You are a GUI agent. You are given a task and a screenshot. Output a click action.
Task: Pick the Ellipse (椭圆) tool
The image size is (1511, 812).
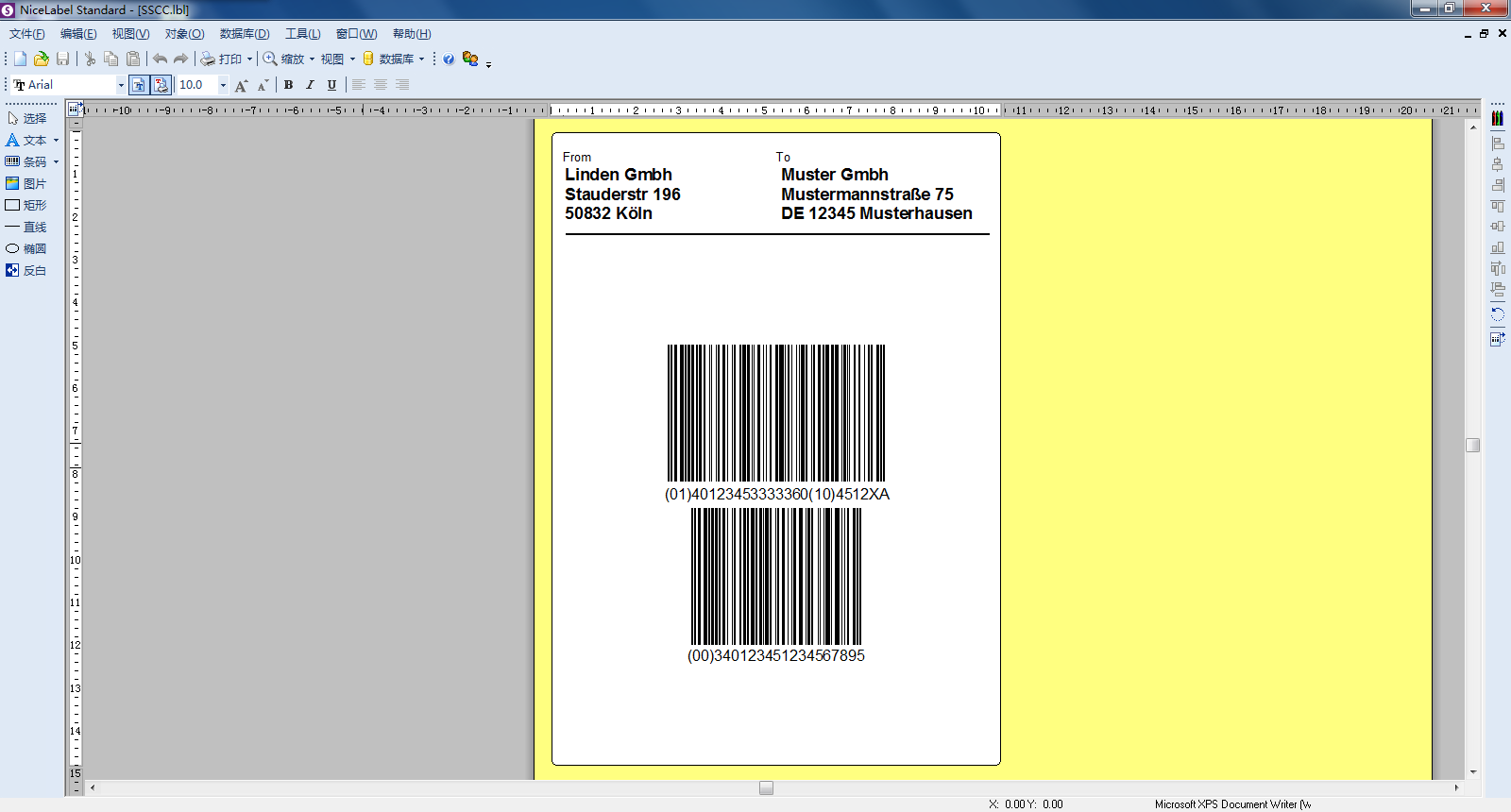coord(26,248)
